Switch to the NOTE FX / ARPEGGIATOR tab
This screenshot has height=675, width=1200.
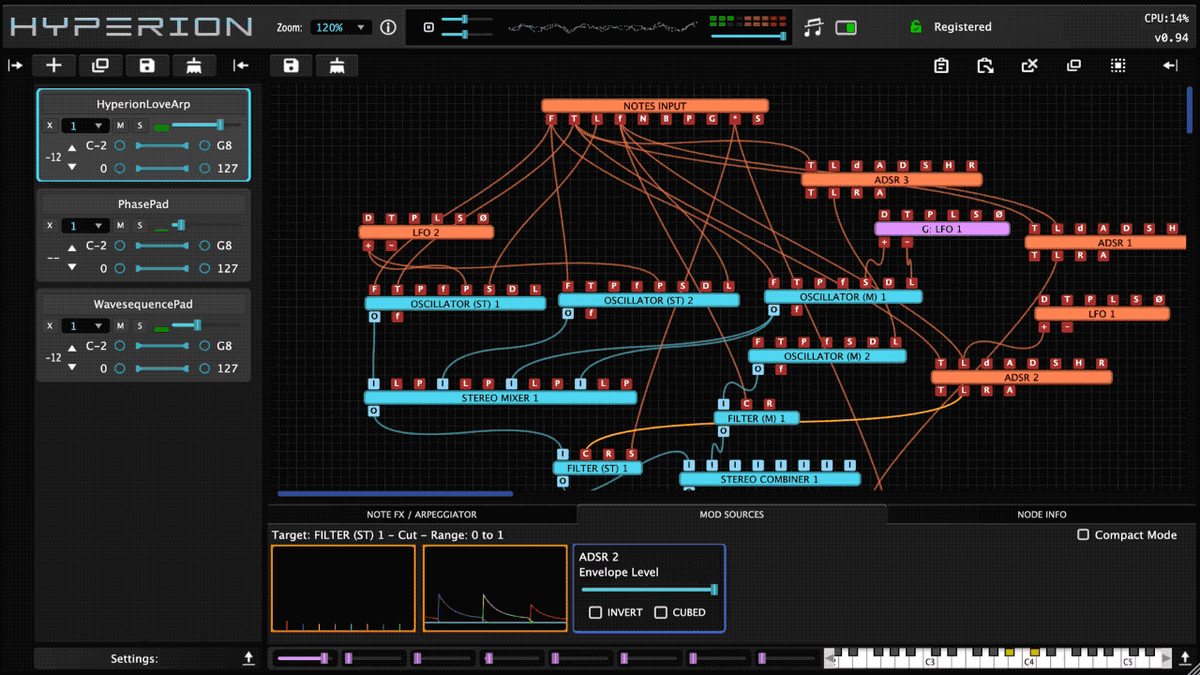pos(422,514)
